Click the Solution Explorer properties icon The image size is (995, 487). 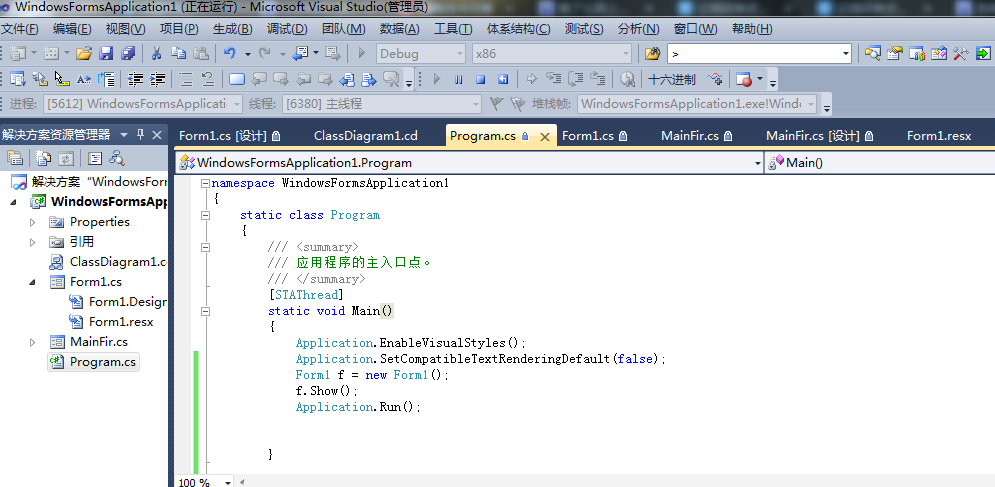(15, 158)
